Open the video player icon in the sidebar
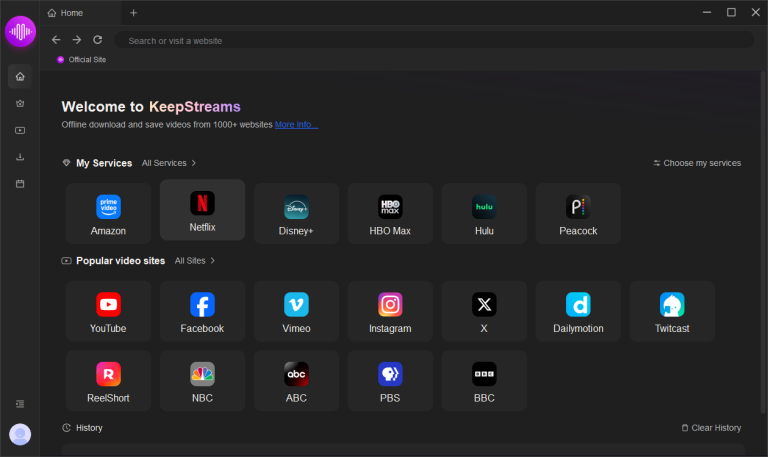Screen dimensions: 768x457 pos(20,130)
